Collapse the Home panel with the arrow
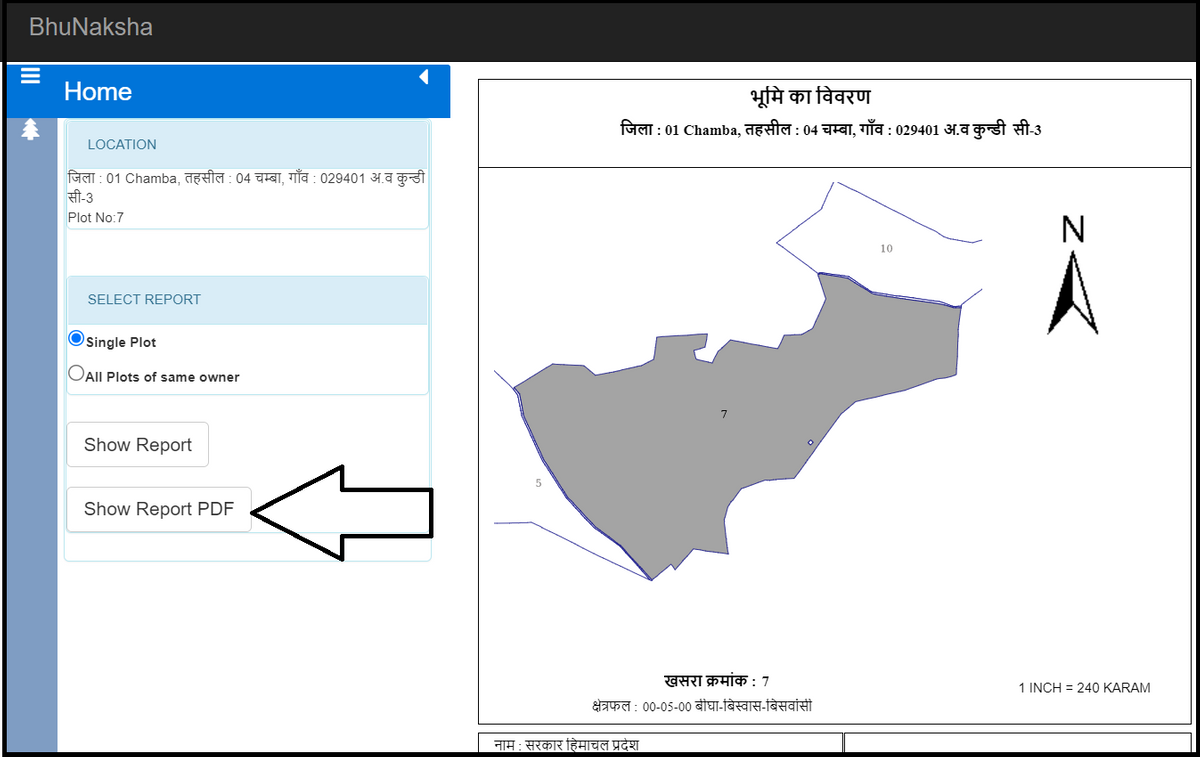This screenshot has height=757, width=1200. point(423,77)
